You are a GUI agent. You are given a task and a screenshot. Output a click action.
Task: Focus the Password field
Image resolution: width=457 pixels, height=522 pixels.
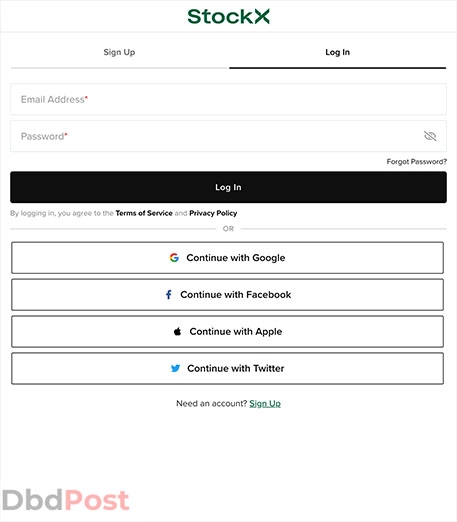pyautogui.click(x=228, y=136)
